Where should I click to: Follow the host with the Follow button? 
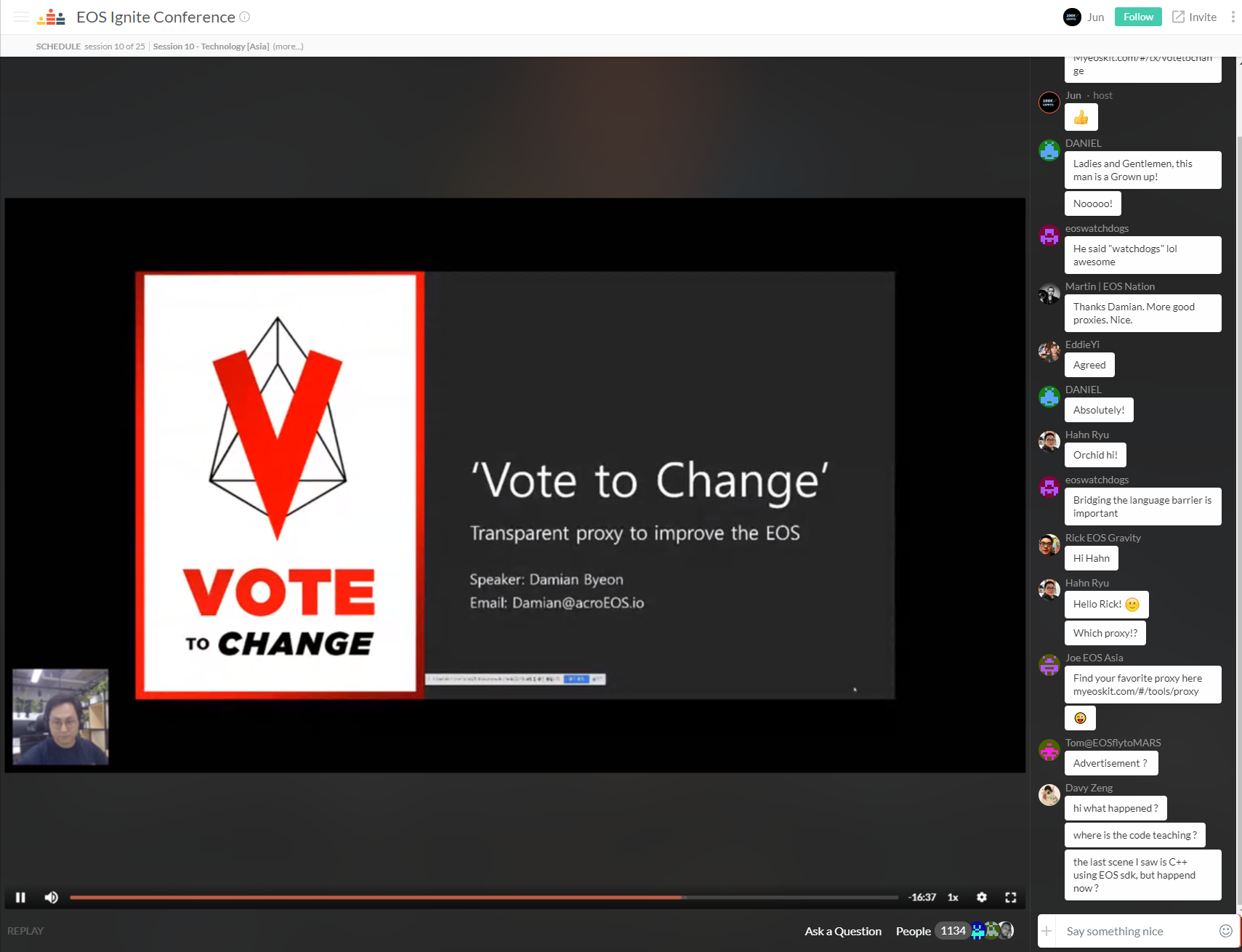point(1138,17)
